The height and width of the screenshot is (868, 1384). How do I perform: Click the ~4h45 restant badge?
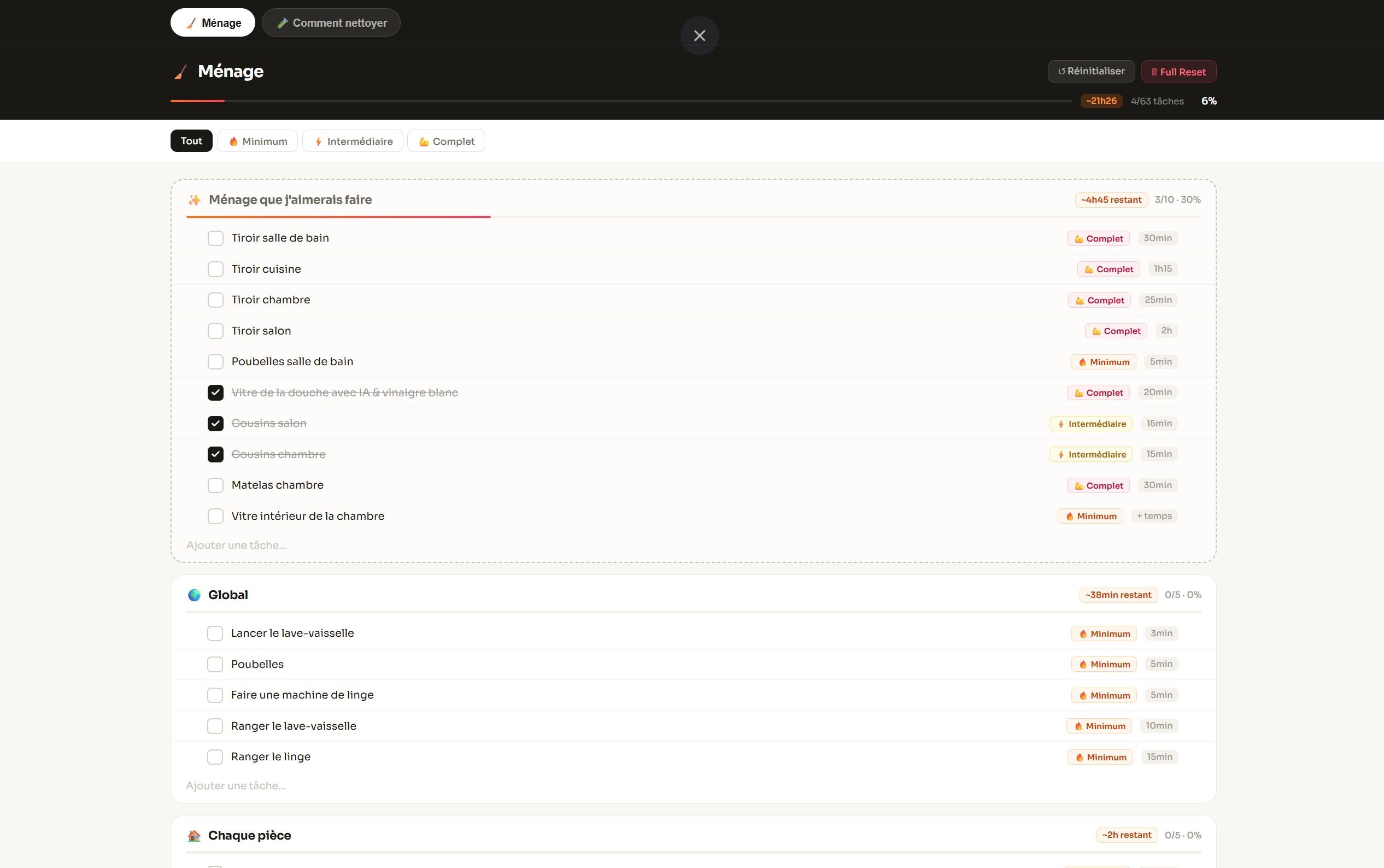(1111, 200)
